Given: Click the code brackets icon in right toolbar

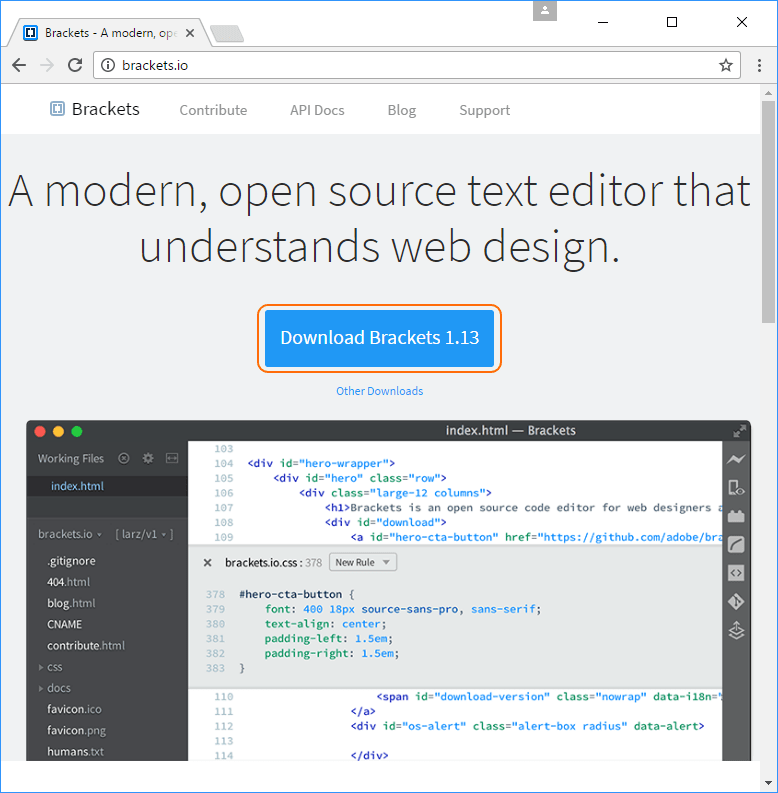Looking at the screenshot, I should (736, 573).
